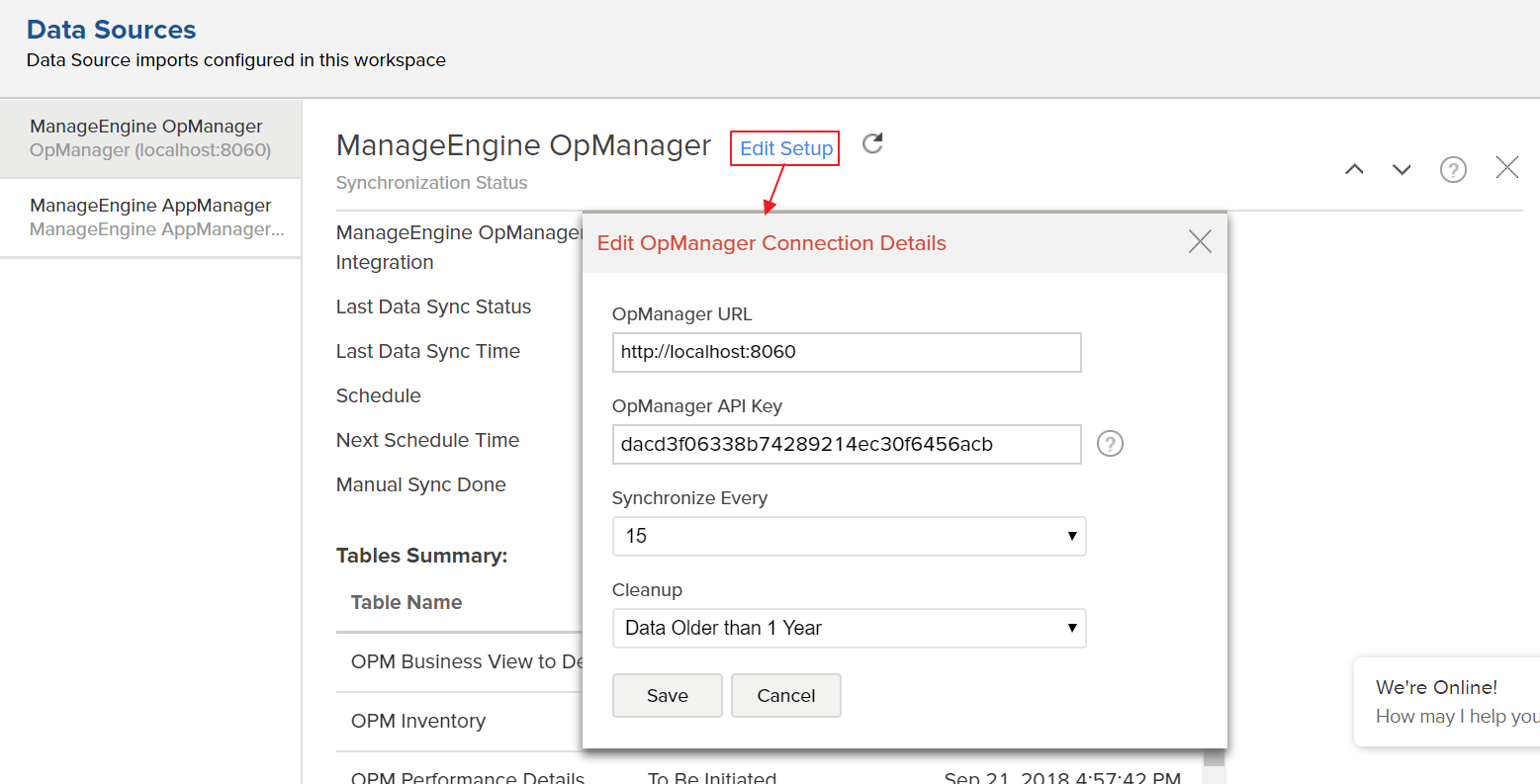Image resolution: width=1540 pixels, height=784 pixels.
Task: Go to previous data source with up chevron
Action: coord(1354,169)
